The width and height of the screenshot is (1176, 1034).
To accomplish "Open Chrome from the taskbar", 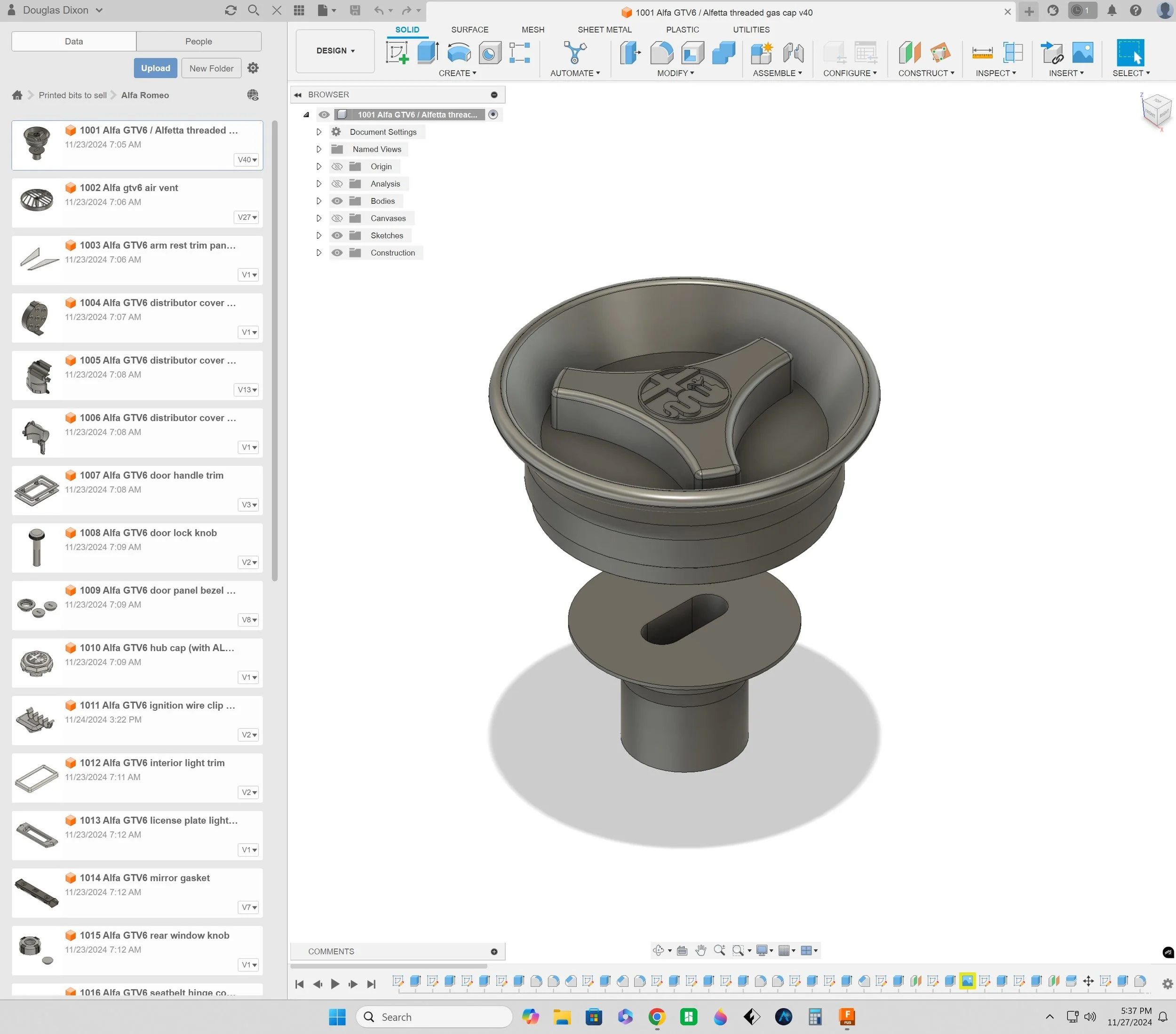I will tap(657, 1017).
